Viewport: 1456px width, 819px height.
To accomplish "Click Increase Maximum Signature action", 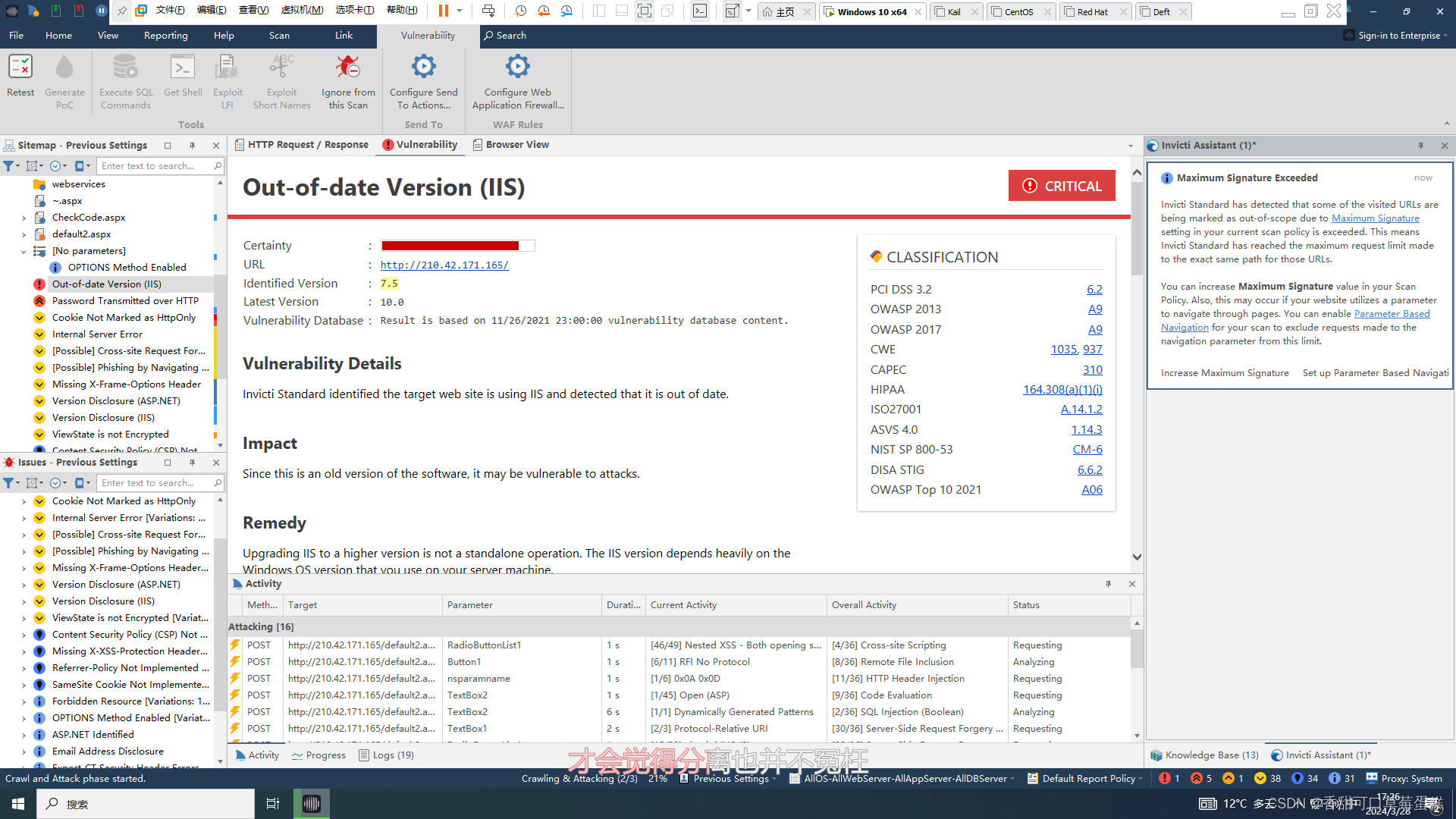I will (x=1225, y=373).
